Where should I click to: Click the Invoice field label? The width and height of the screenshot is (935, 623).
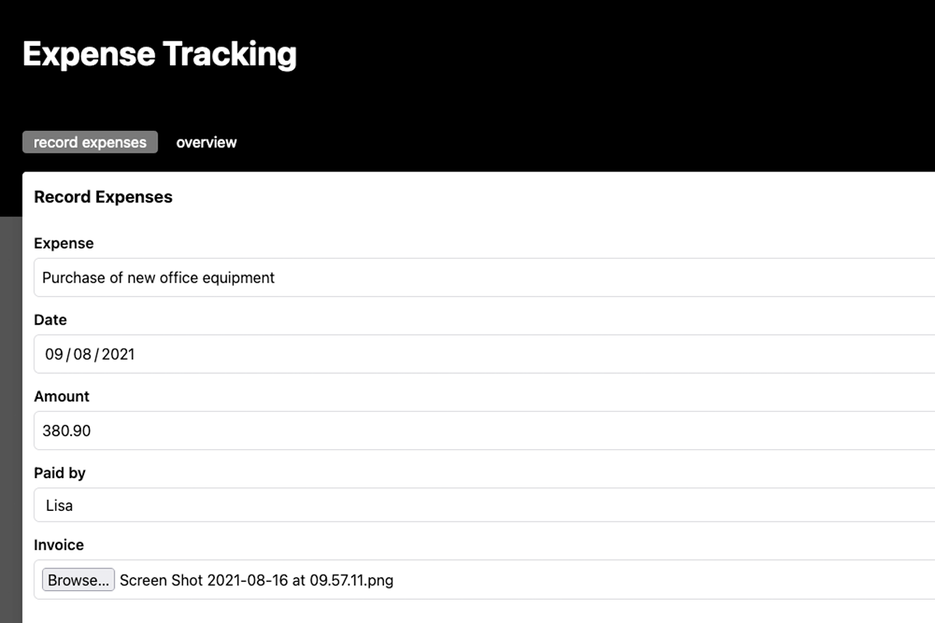pos(58,545)
